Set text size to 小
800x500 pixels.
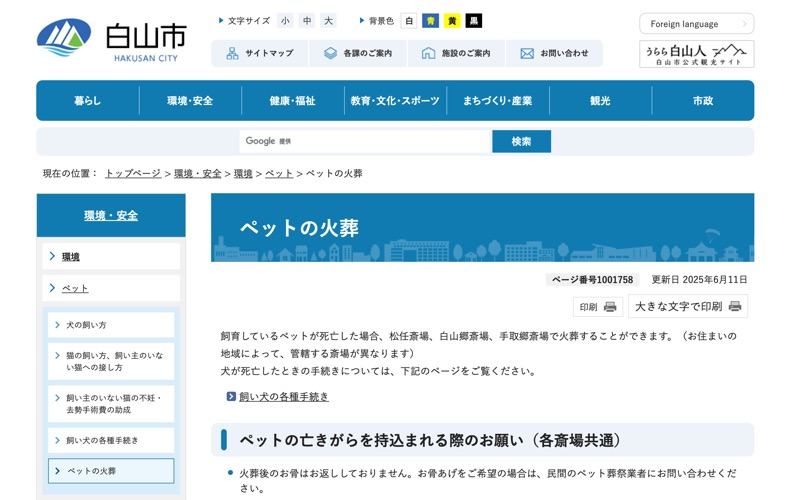click(285, 21)
